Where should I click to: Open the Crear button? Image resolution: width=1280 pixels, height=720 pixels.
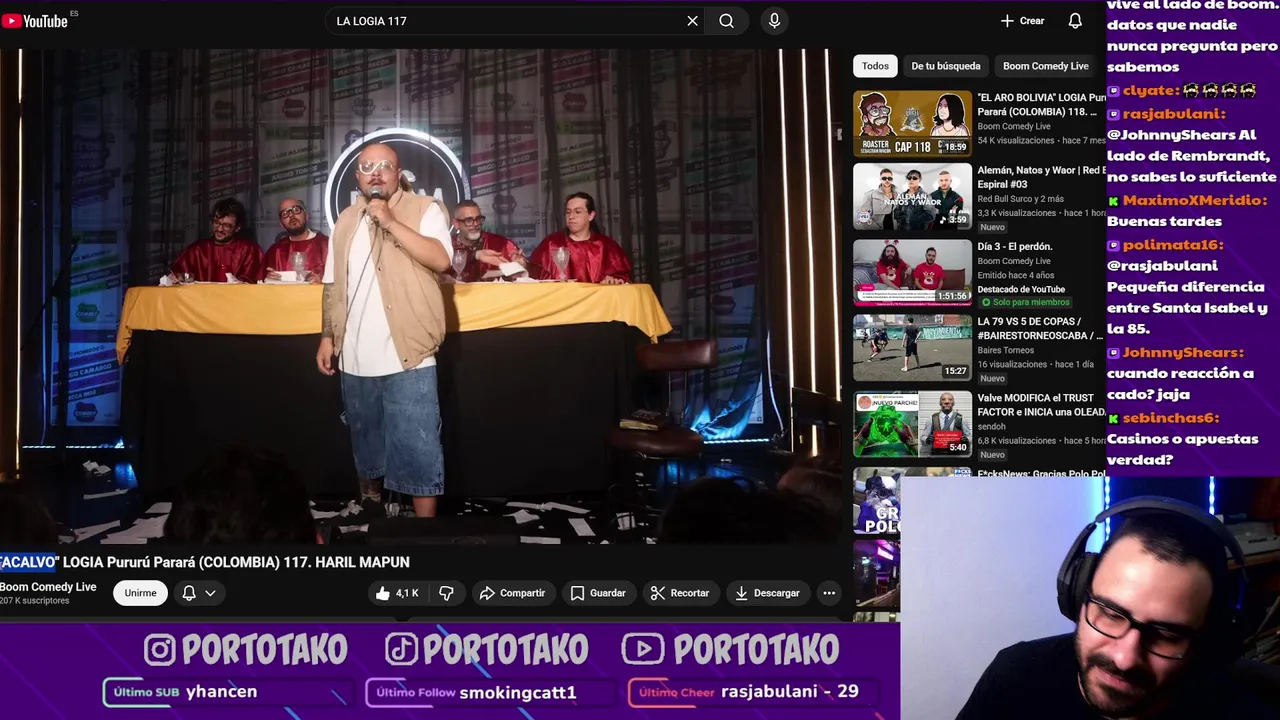coord(1022,21)
